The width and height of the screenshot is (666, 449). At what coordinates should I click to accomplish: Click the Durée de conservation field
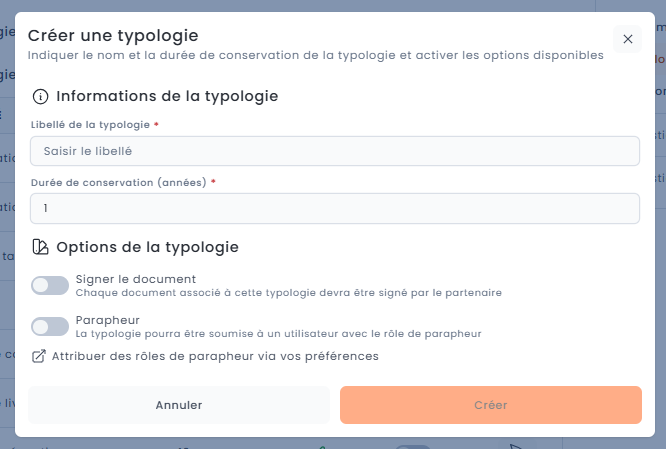pos(335,208)
